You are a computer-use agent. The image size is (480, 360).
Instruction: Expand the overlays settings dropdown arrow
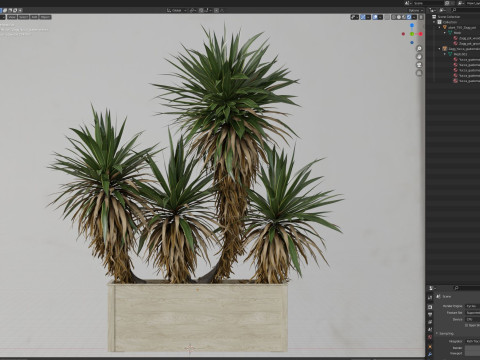click(x=380, y=17)
